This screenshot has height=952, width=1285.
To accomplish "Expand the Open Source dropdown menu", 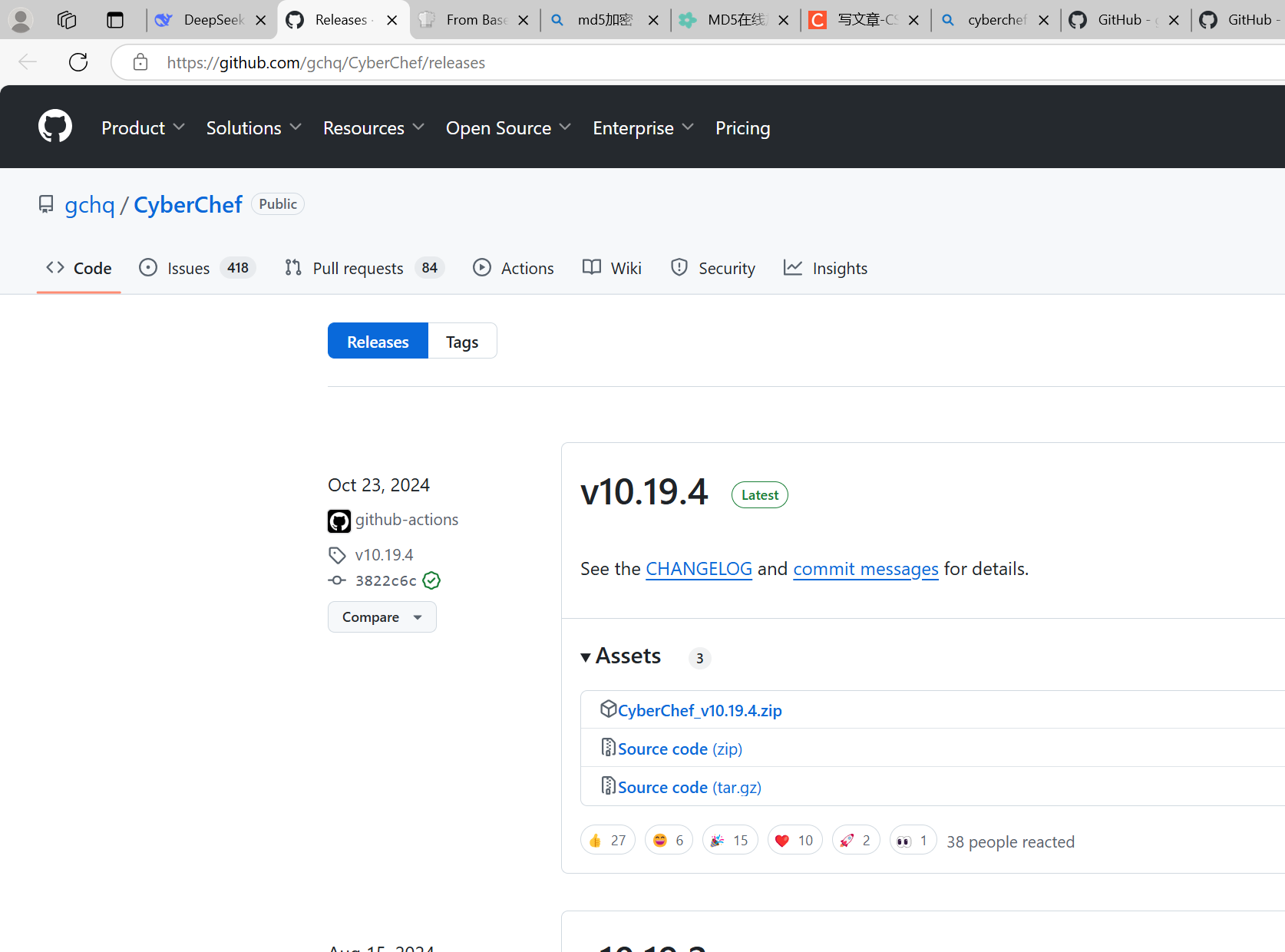I will point(509,127).
